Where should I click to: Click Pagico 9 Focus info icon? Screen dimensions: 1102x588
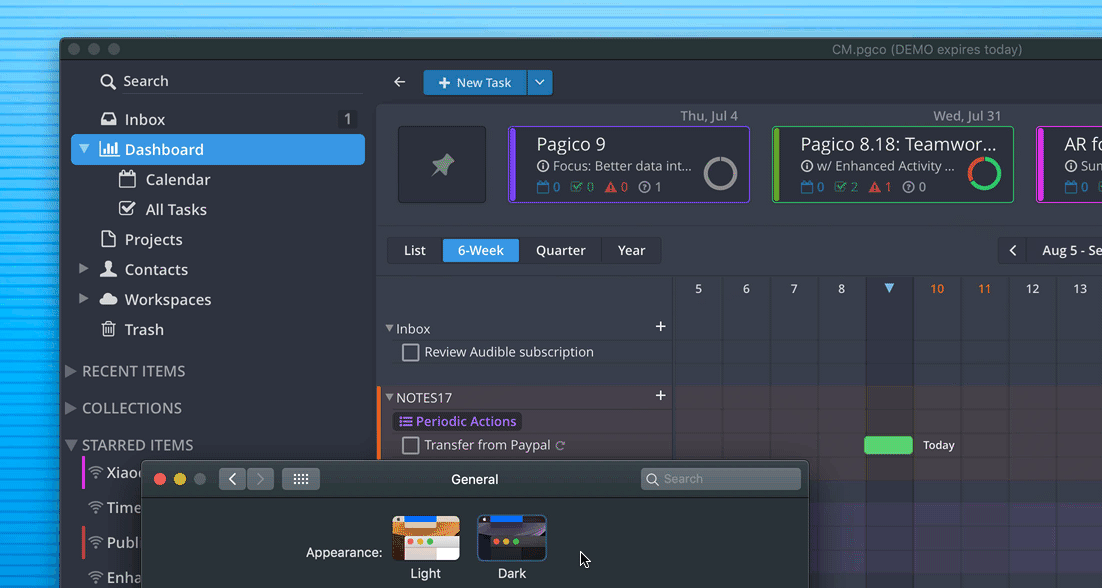(x=543, y=166)
